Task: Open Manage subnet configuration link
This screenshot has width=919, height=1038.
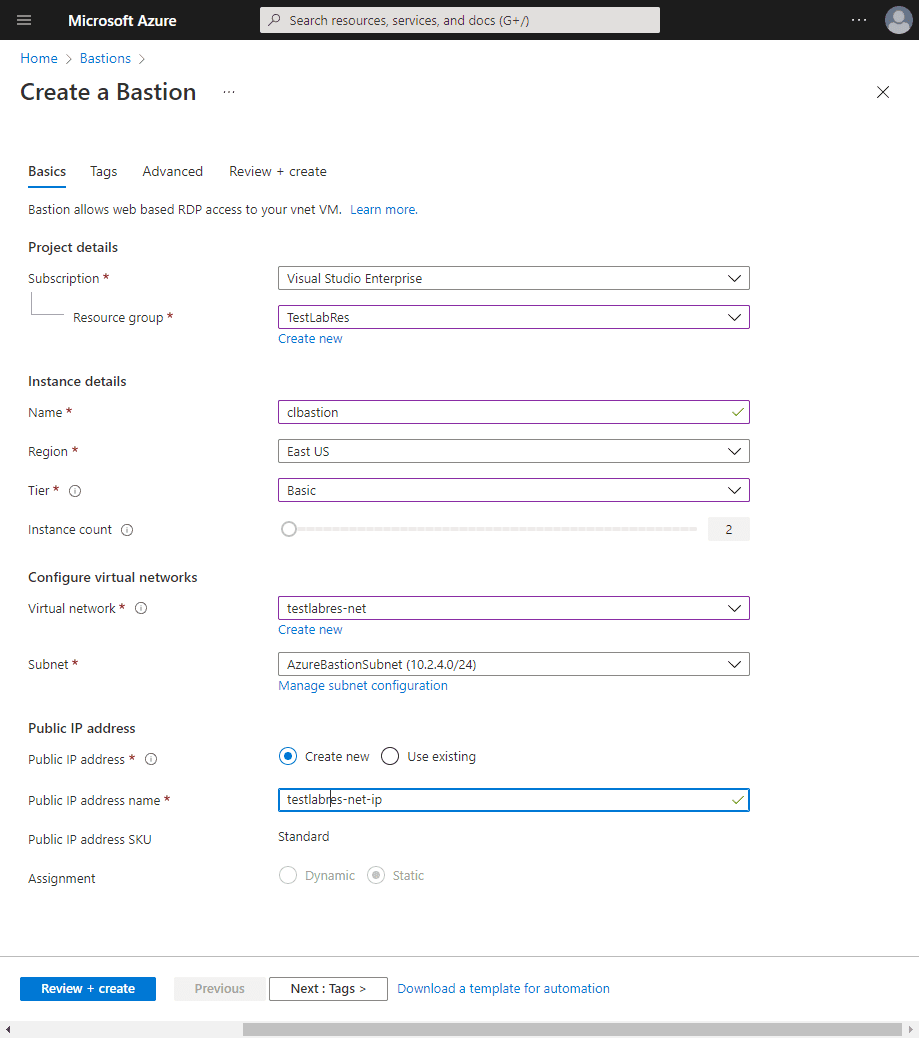Action: [363, 686]
